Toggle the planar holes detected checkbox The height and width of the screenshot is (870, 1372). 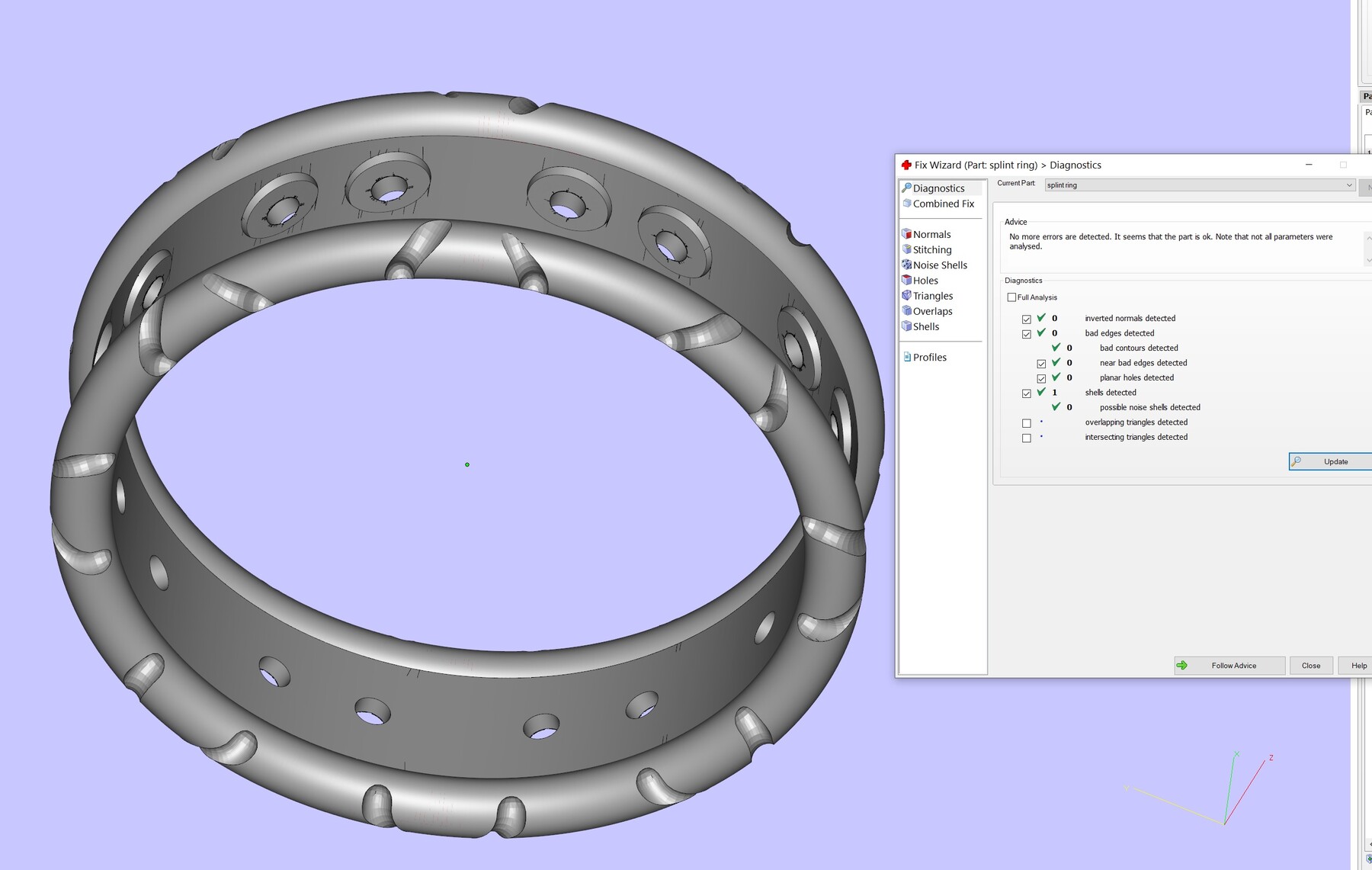click(x=1041, y=378)
